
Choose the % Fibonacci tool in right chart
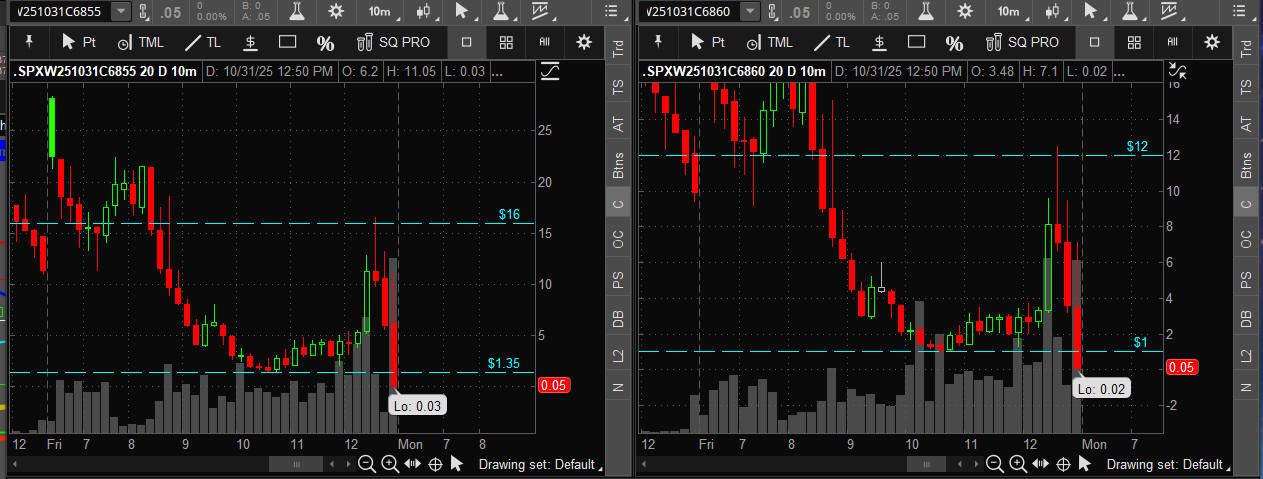pos(955,42)
